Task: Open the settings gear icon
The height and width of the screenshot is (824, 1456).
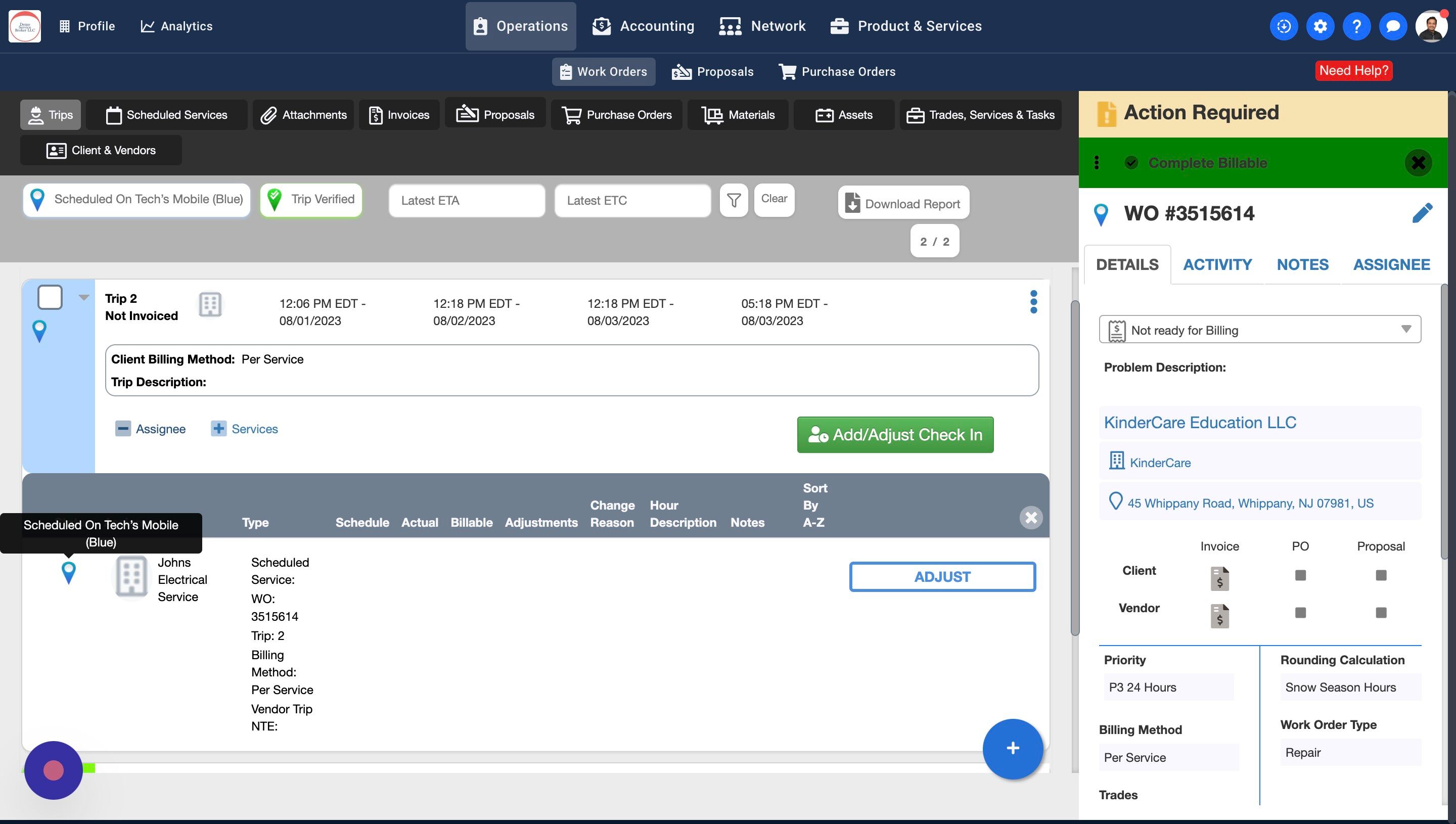Action: [x=1319, y=26]
